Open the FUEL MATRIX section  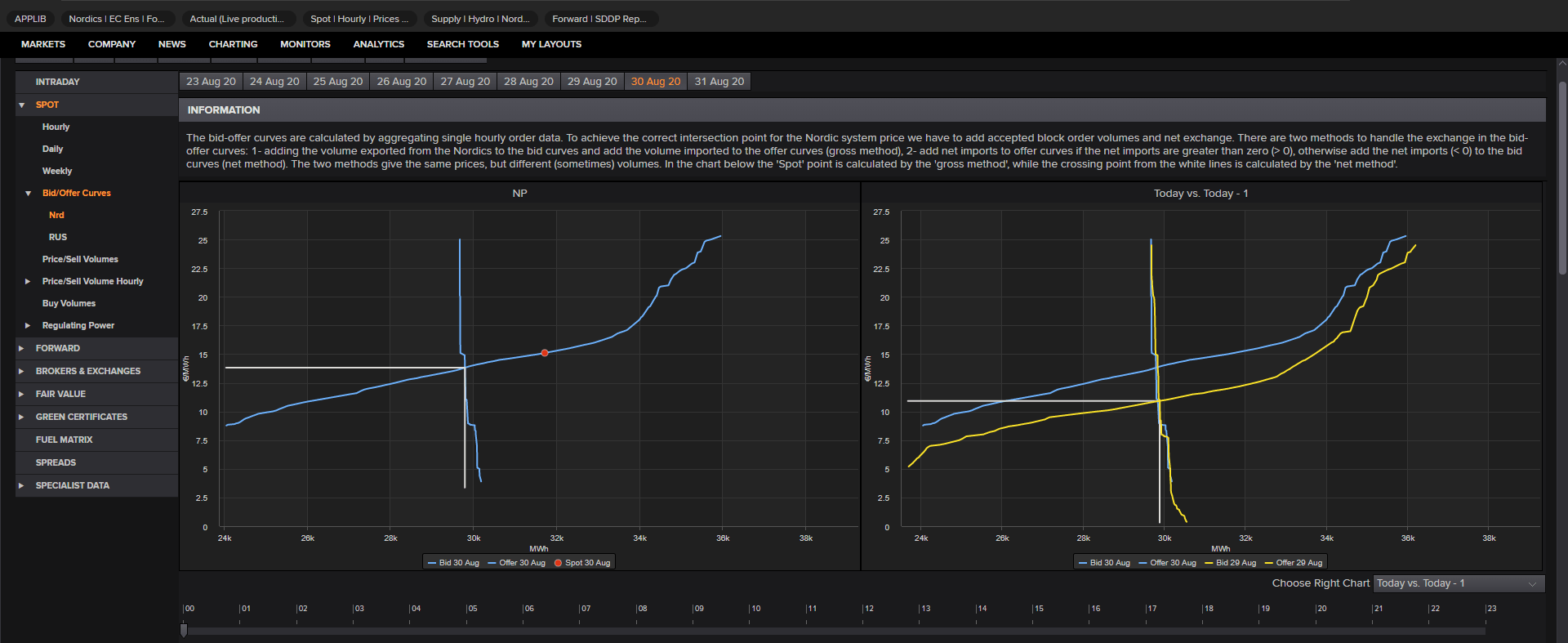click(64, 440)
